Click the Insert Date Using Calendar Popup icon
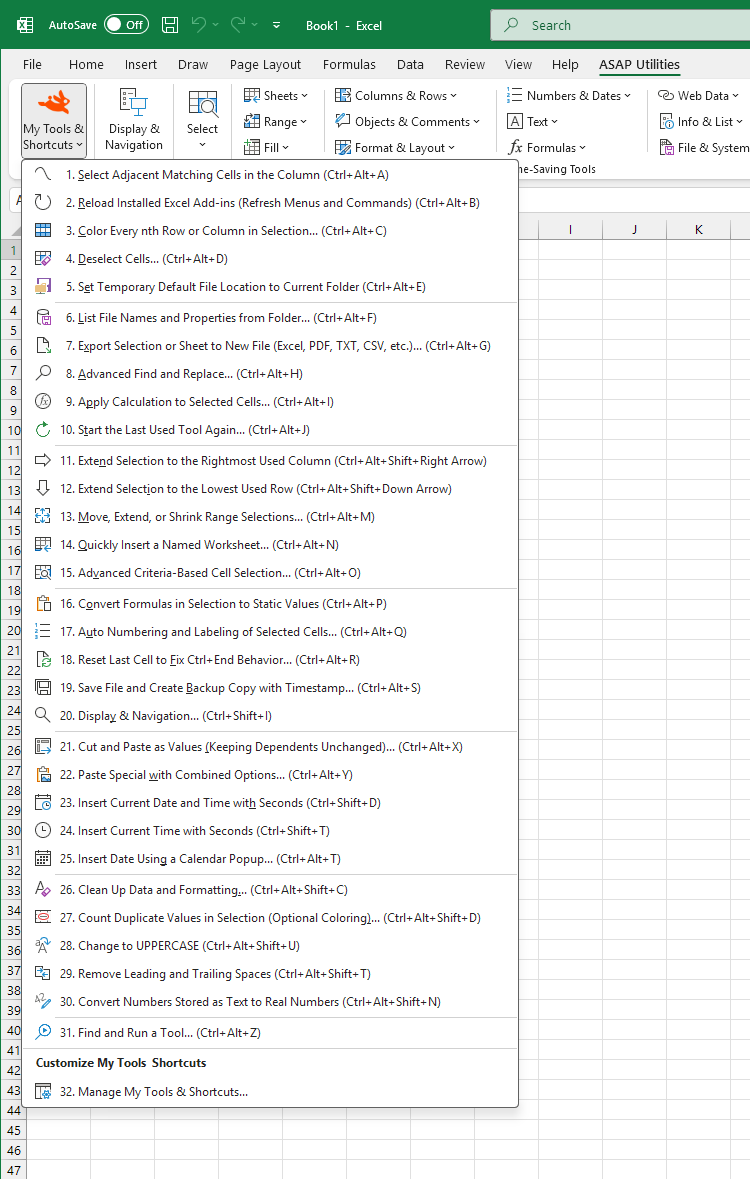Viewport: 750px width, 1179px height. coord(43,859)
